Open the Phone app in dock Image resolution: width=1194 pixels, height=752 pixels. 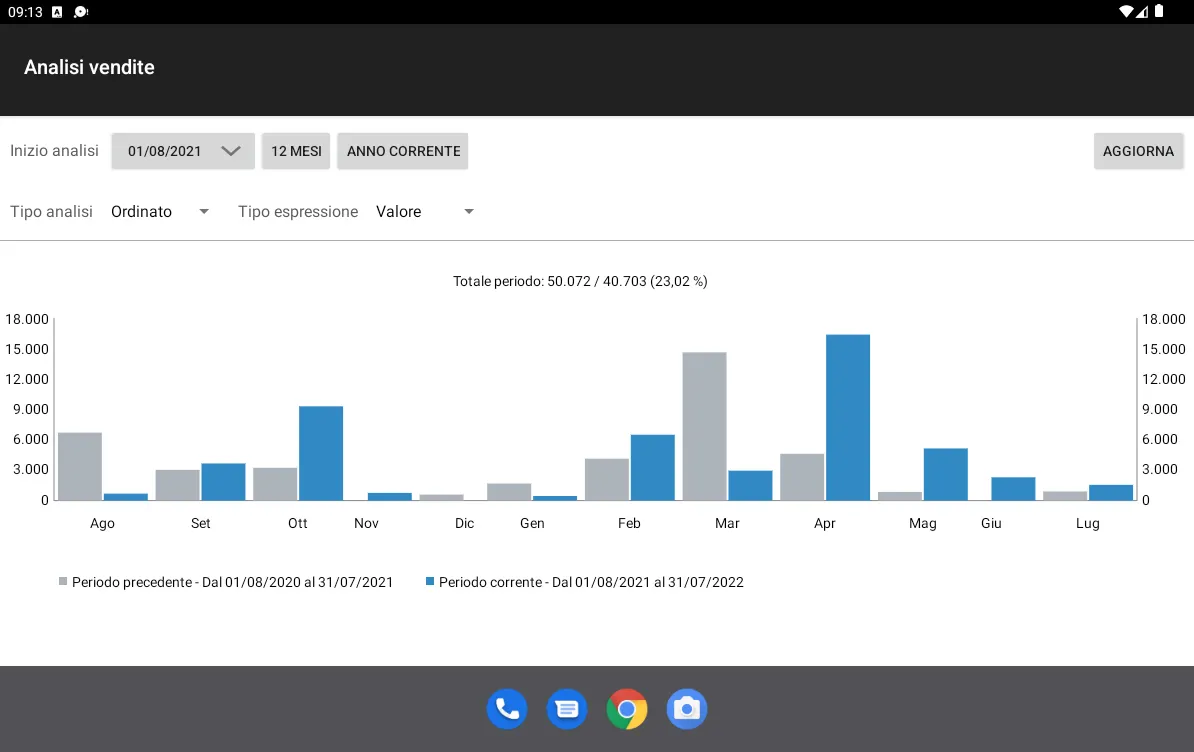[x=507, y=709]
